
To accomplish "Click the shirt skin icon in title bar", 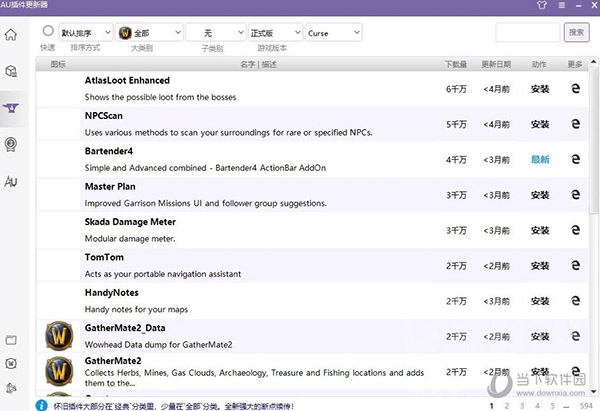I will tap(541, 5).
